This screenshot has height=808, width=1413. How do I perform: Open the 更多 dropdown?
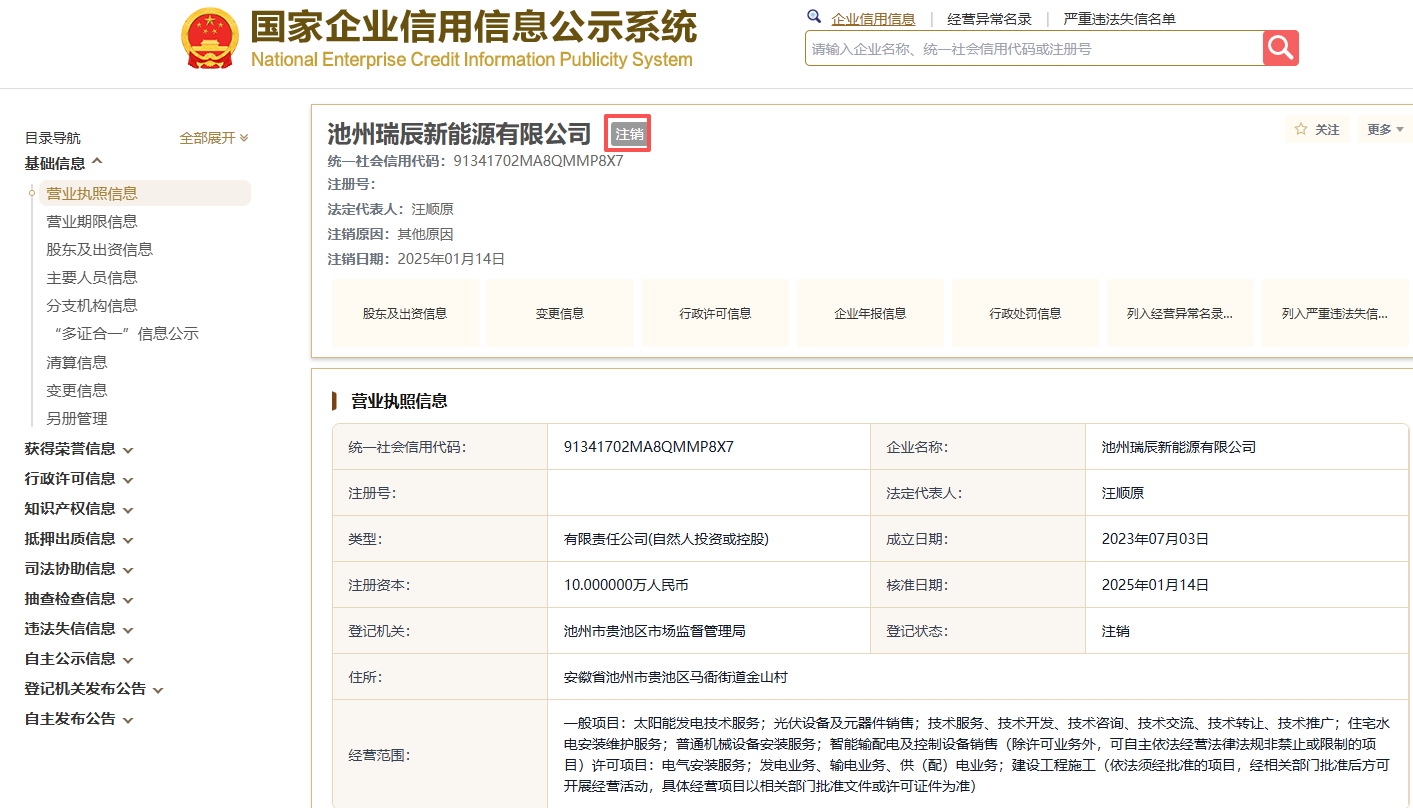[1385, 129]
